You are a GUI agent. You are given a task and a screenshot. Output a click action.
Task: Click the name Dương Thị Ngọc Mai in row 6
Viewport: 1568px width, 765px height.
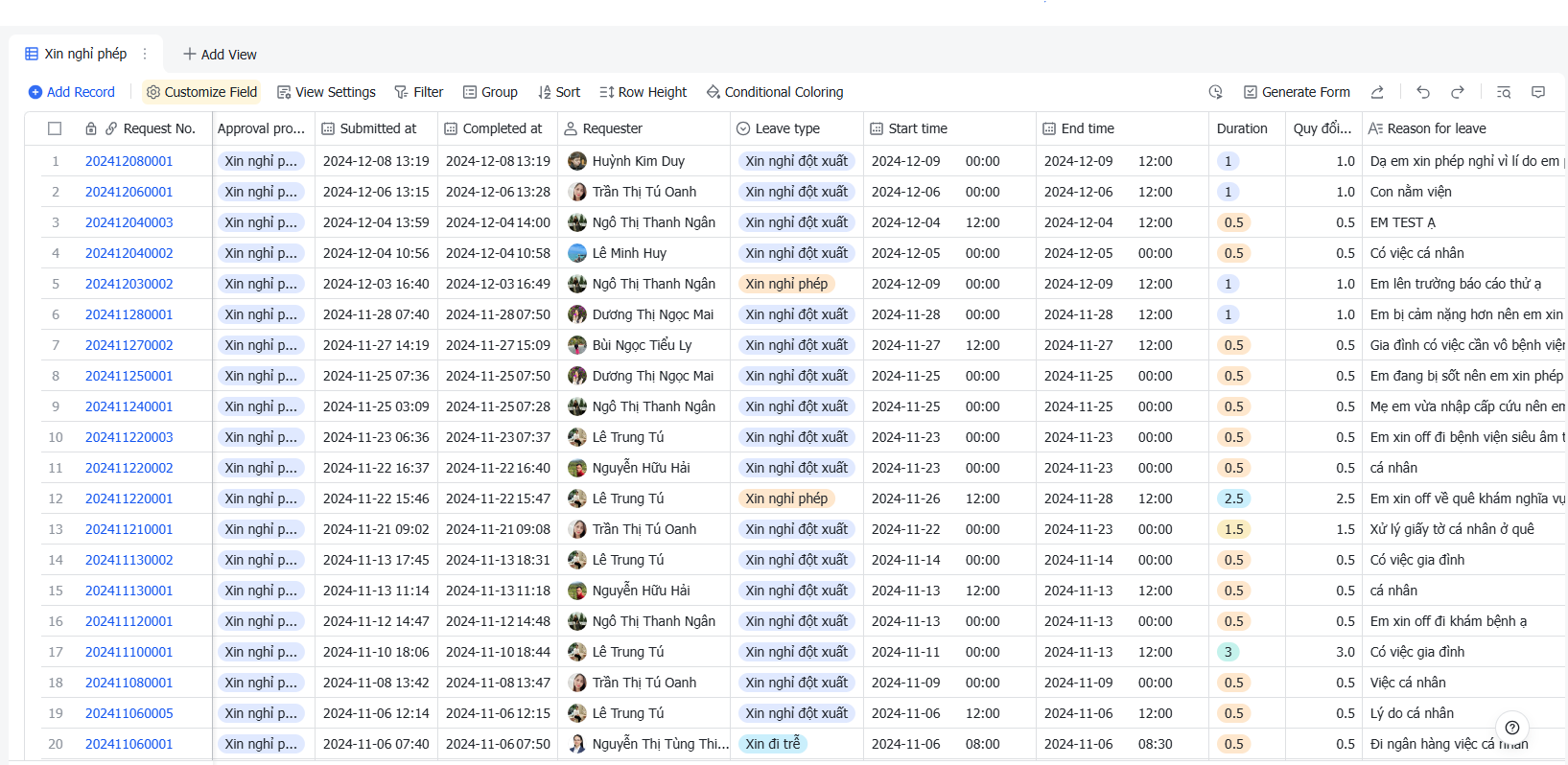pyautogui.click(x=653, y=314)
